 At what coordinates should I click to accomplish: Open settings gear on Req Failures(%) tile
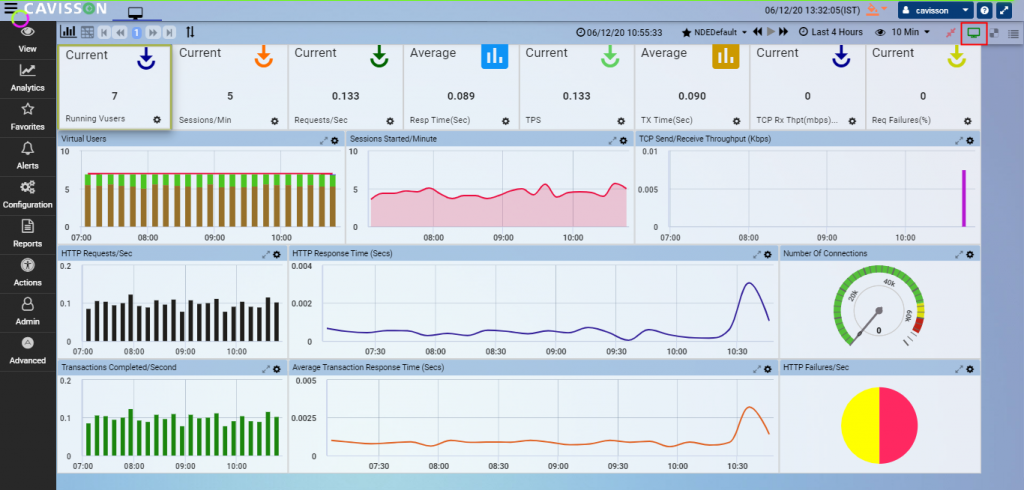[968, 121]
